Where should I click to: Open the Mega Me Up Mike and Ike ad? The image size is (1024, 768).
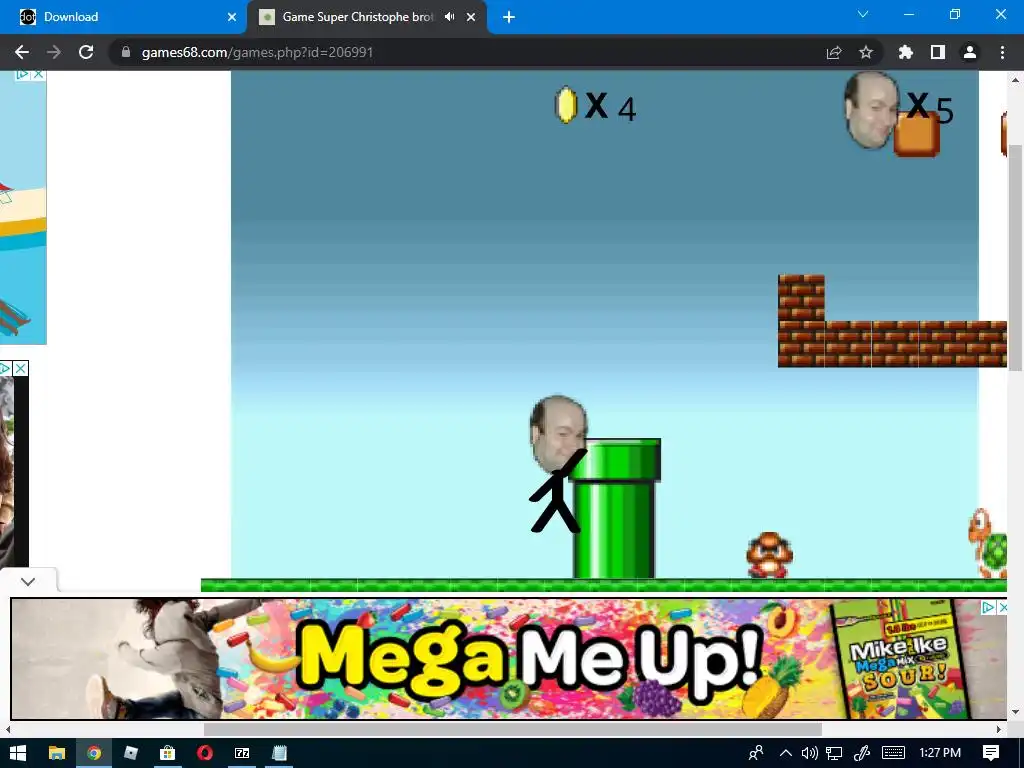click(508, 658)
